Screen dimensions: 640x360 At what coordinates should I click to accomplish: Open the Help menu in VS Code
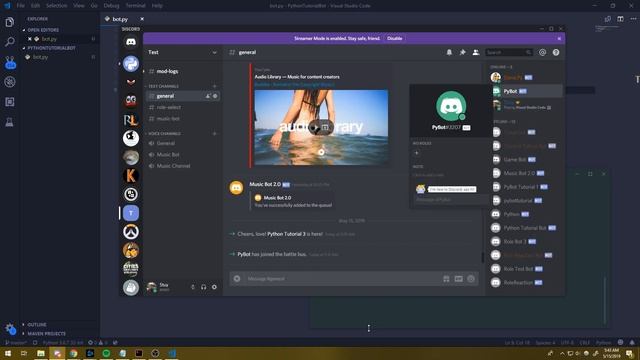[157, 6]
